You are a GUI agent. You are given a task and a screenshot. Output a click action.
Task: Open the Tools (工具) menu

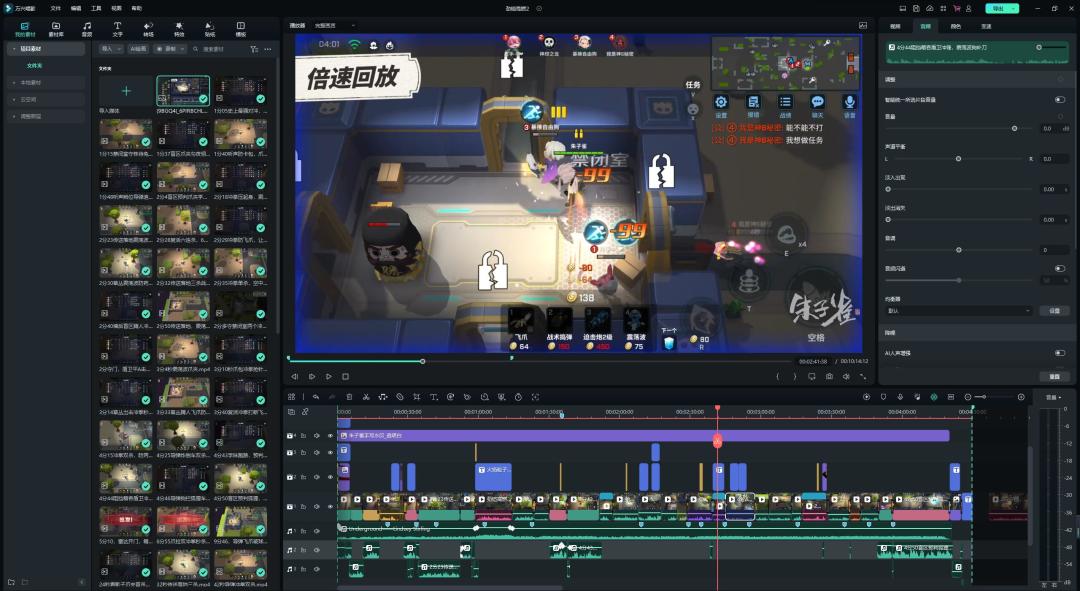(96, 8)
